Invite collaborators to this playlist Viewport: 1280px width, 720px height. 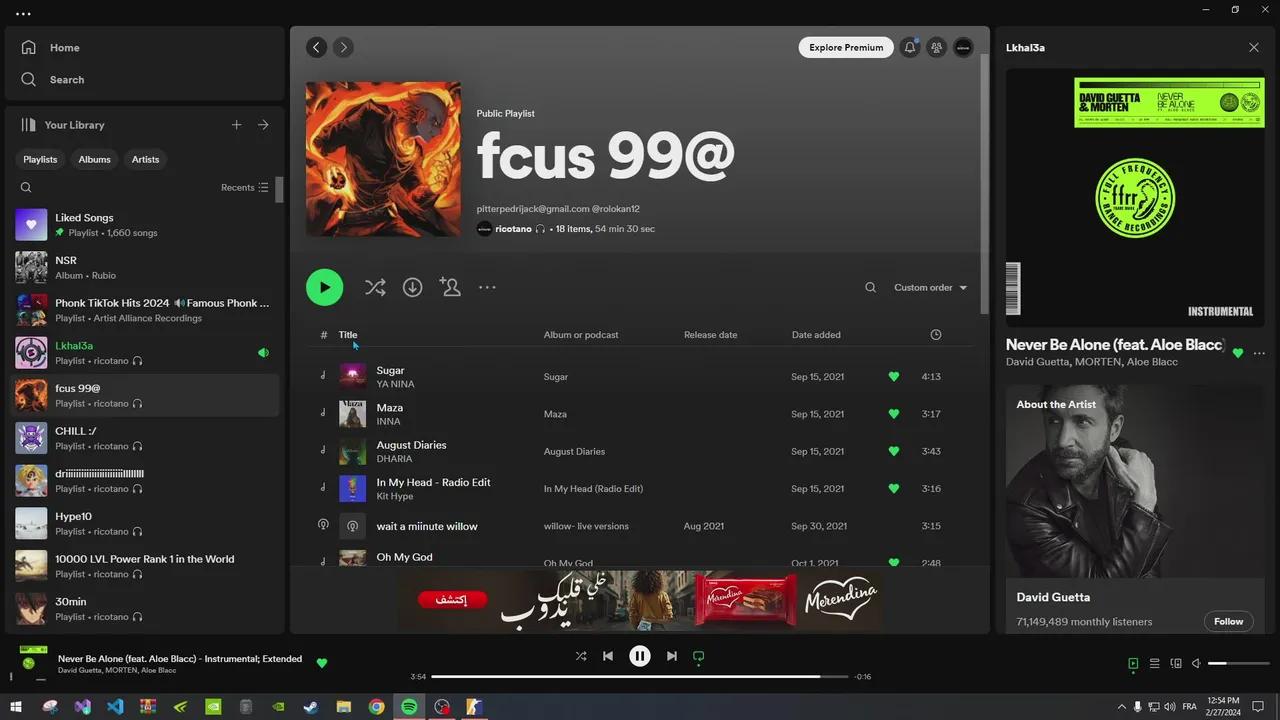pyautogui.click(x=450, y=287)
